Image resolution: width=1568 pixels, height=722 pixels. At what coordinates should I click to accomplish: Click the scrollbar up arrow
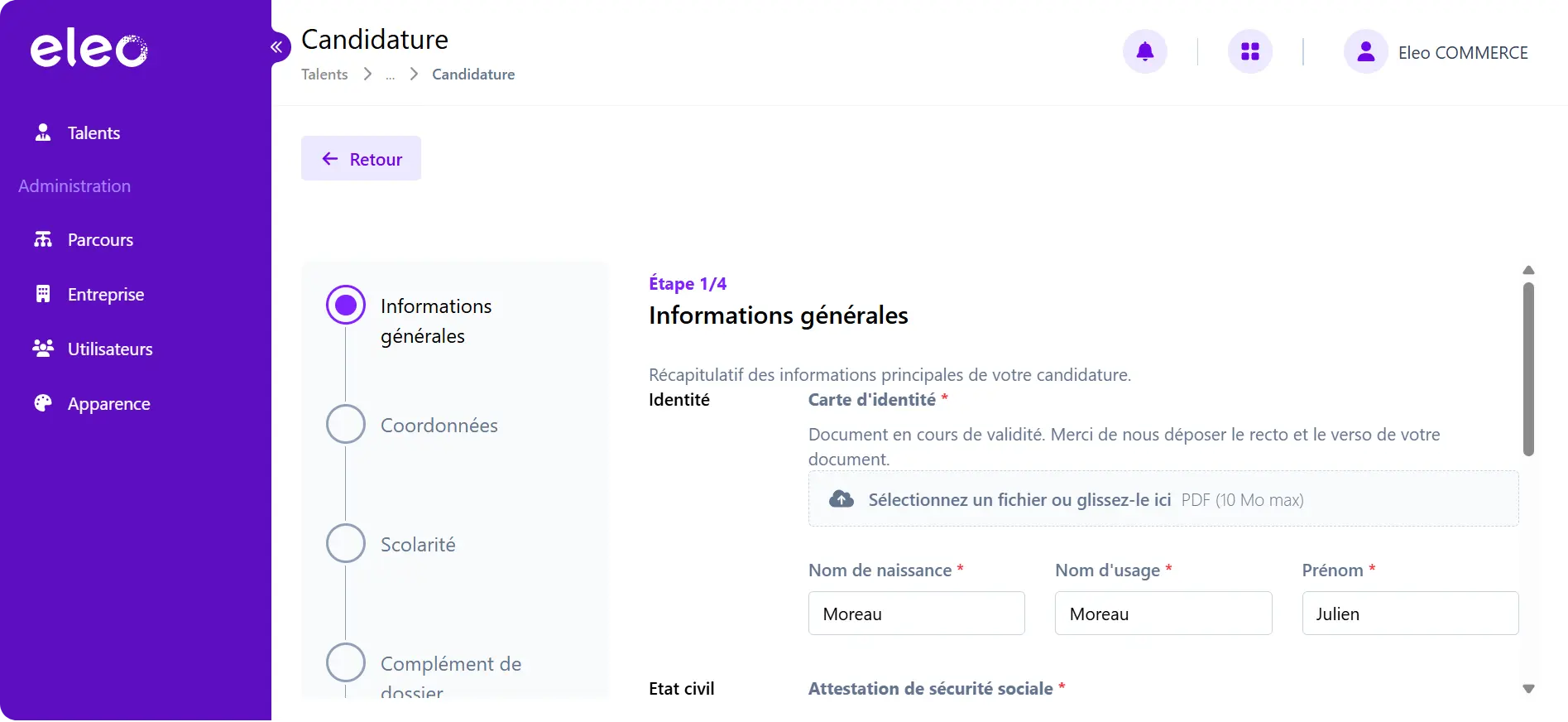point(1528,271)
